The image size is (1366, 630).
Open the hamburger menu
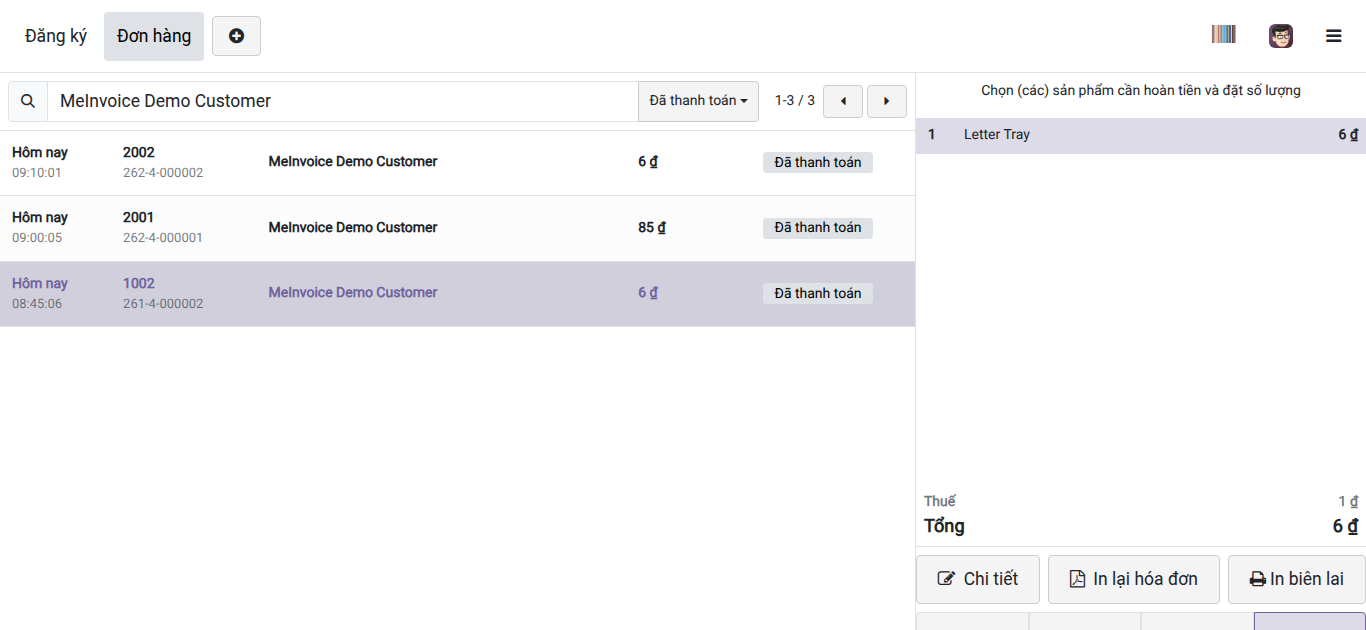tap(1333, 36)
